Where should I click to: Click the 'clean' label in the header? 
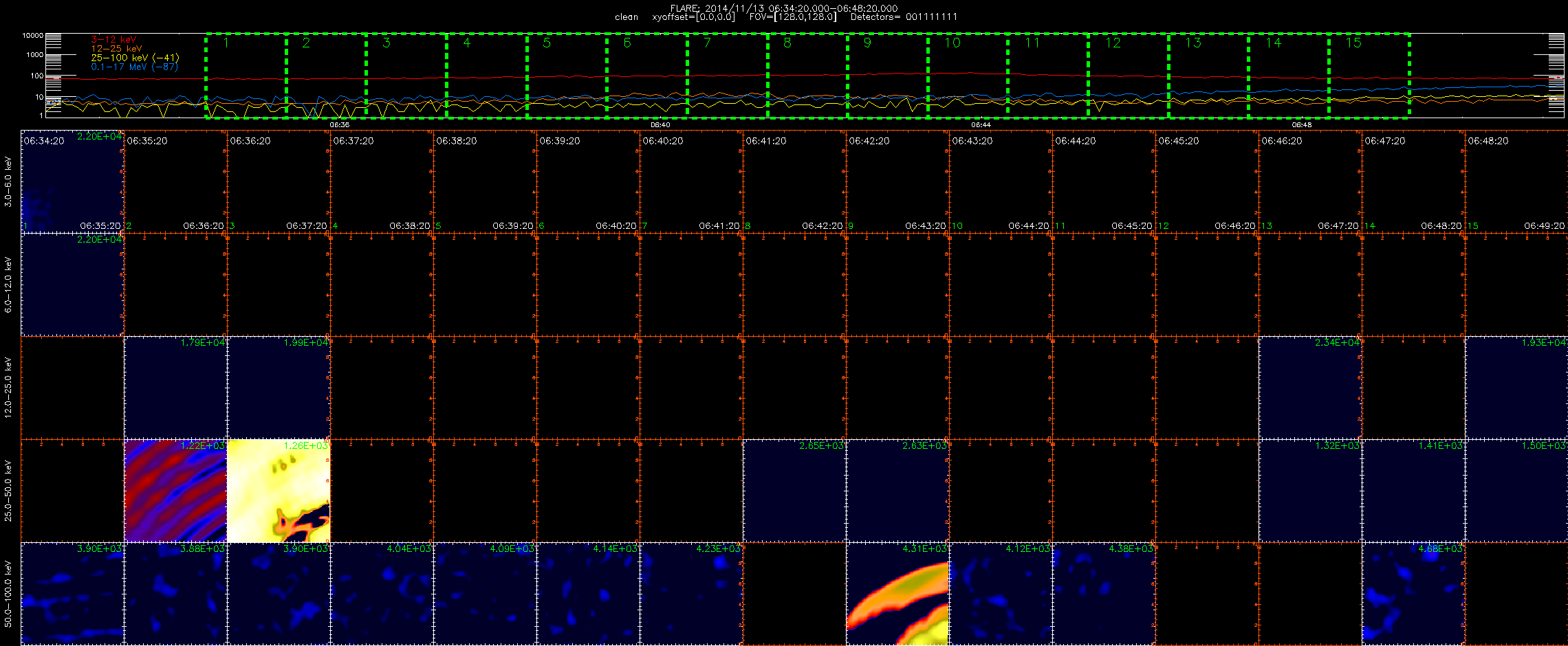(x=627, y=17)
